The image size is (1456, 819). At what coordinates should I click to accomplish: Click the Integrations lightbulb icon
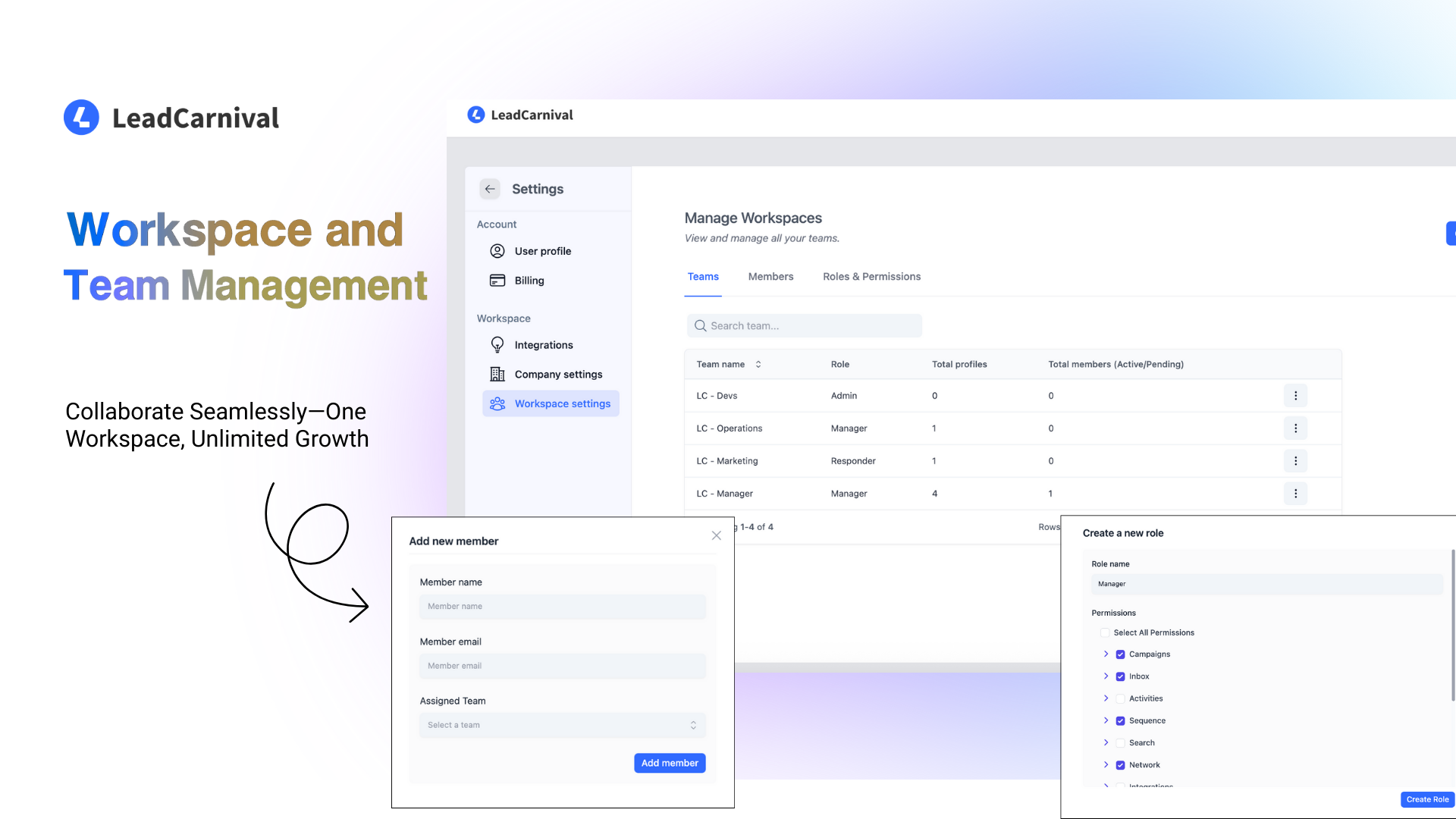point(497,345)
